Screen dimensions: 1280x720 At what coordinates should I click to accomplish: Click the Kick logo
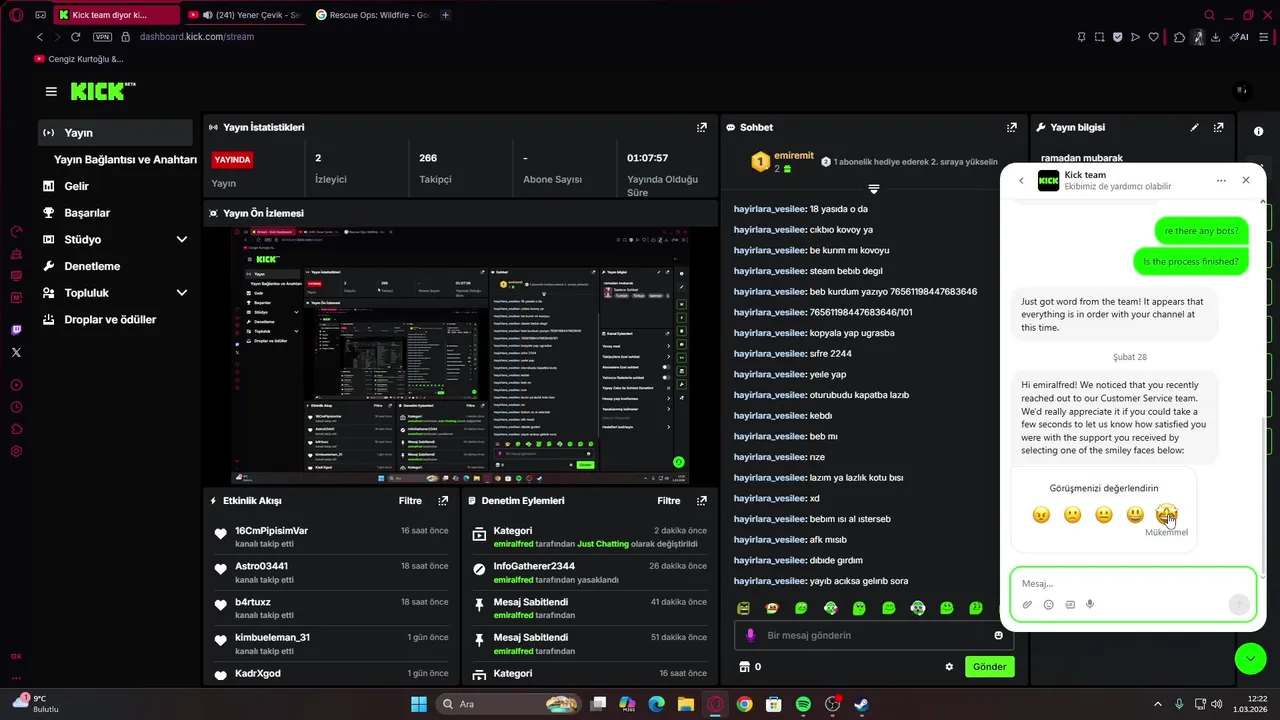[103, 91]
